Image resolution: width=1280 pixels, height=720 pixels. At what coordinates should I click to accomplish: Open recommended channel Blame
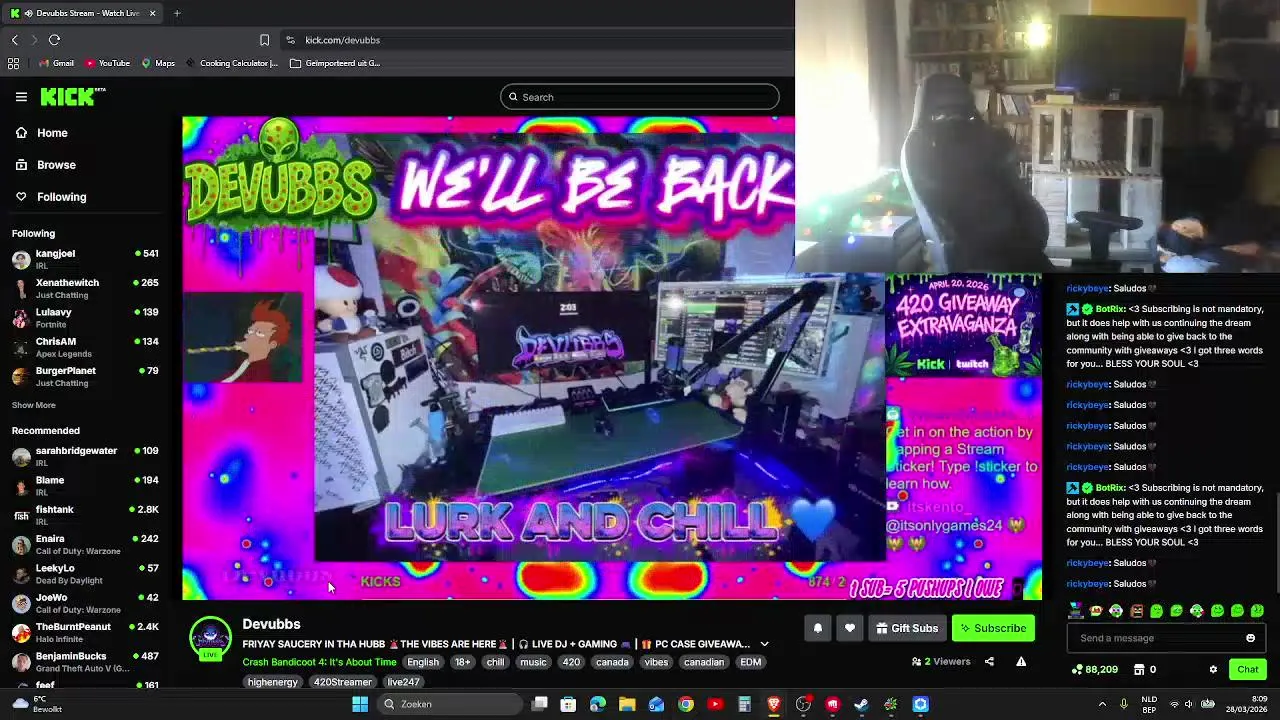point(86,486)
